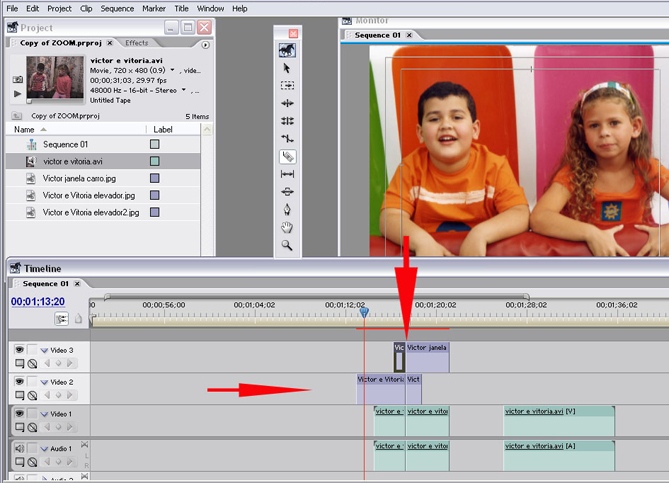Click the timecode 00;01;13;20 display

pyautogui.click(x=38, y=301)
